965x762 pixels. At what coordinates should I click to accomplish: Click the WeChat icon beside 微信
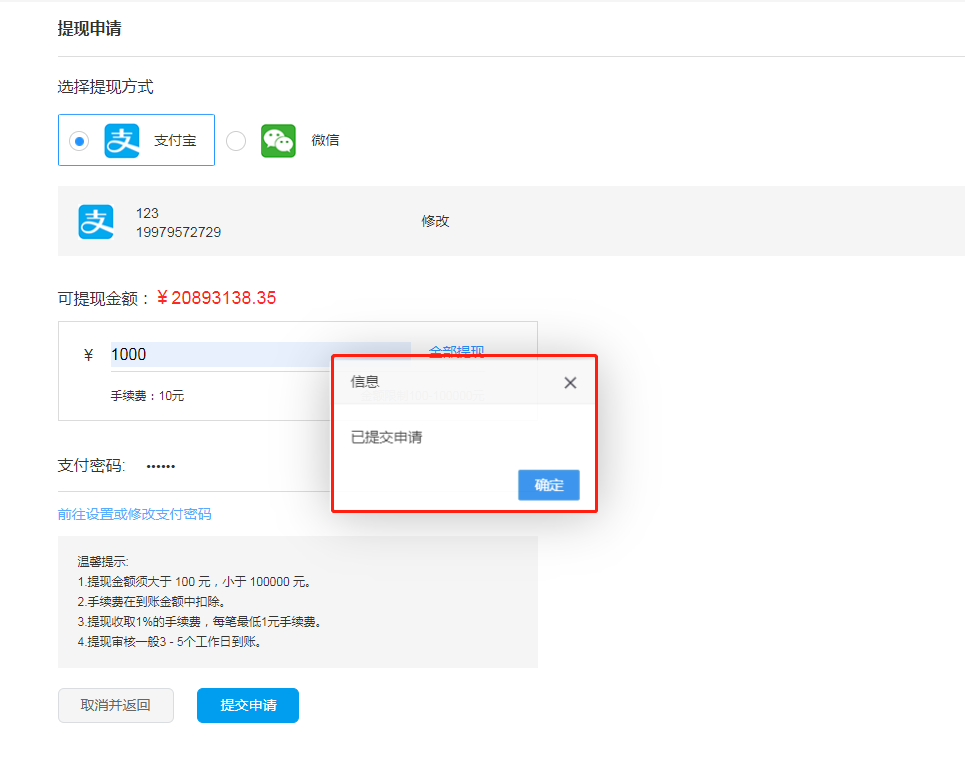[278, 140]
